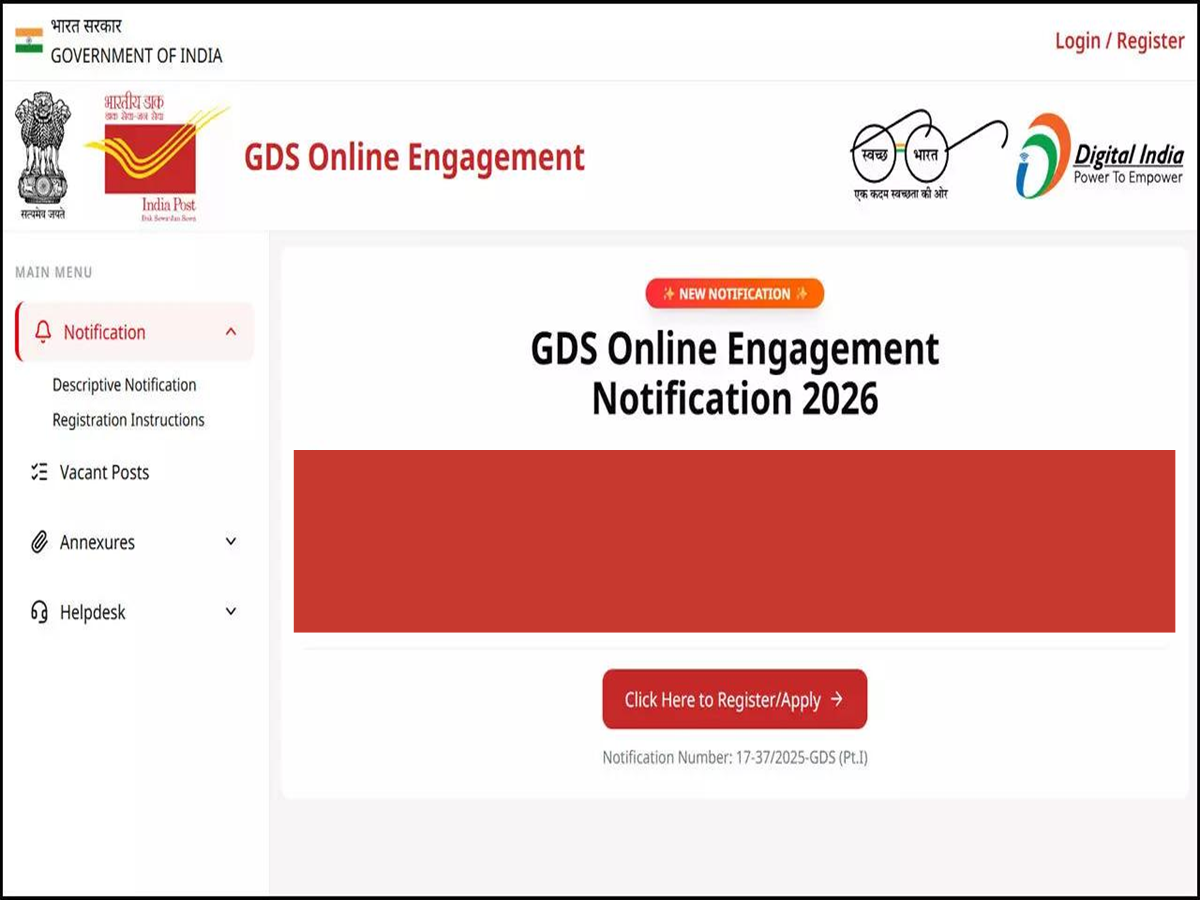The width and height of the screenshot is (1200, 900).
Task: Expand the Helpdesk dropdown arrow
Action: point(231,612)
